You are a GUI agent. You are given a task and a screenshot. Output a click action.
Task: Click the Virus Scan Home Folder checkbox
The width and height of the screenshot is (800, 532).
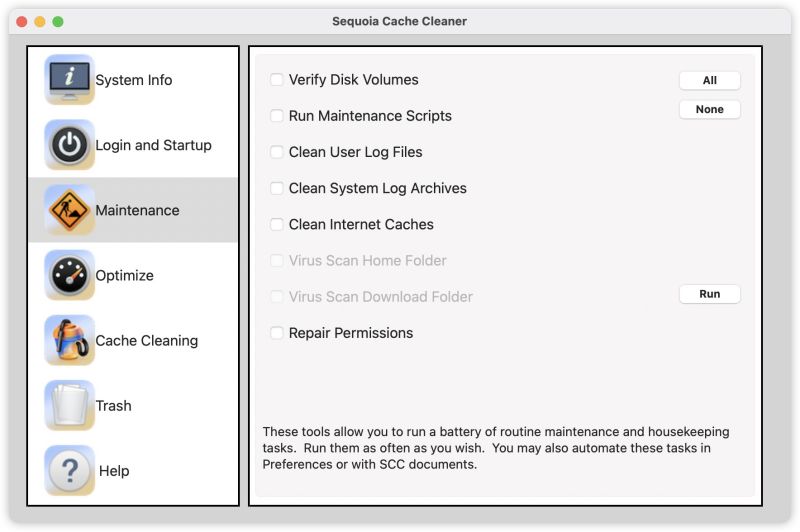tap(277, 261)
